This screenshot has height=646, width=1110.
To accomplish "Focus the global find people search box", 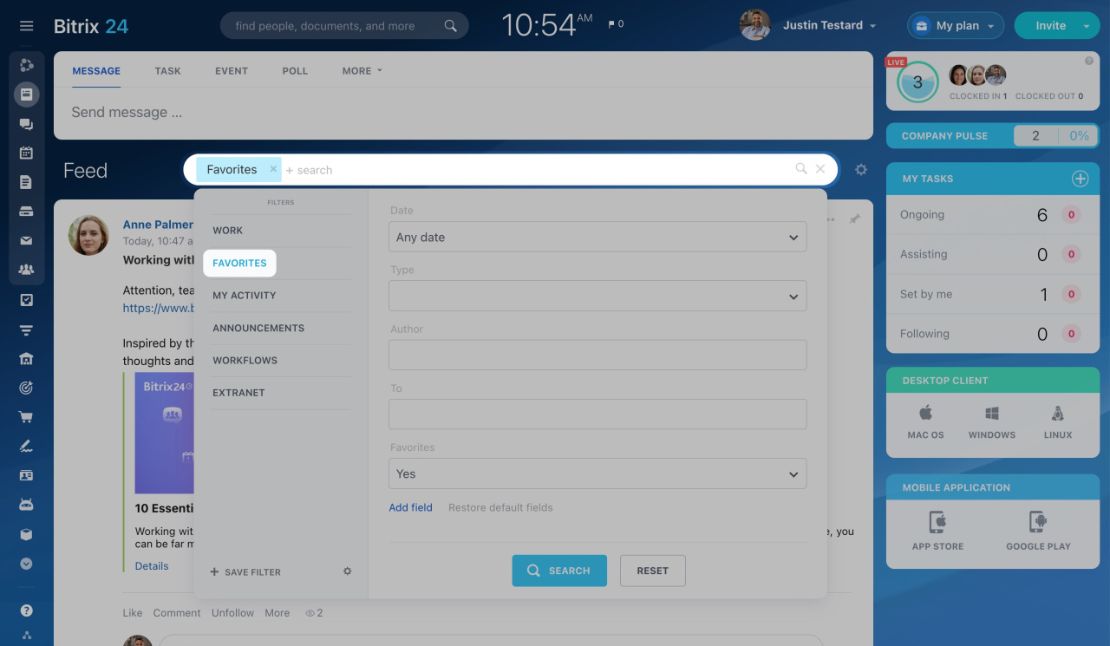I will tap(344, 25).
